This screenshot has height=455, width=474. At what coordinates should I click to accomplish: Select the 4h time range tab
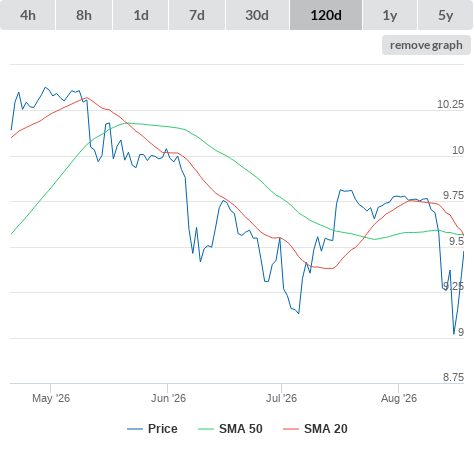tap(28, 15)
